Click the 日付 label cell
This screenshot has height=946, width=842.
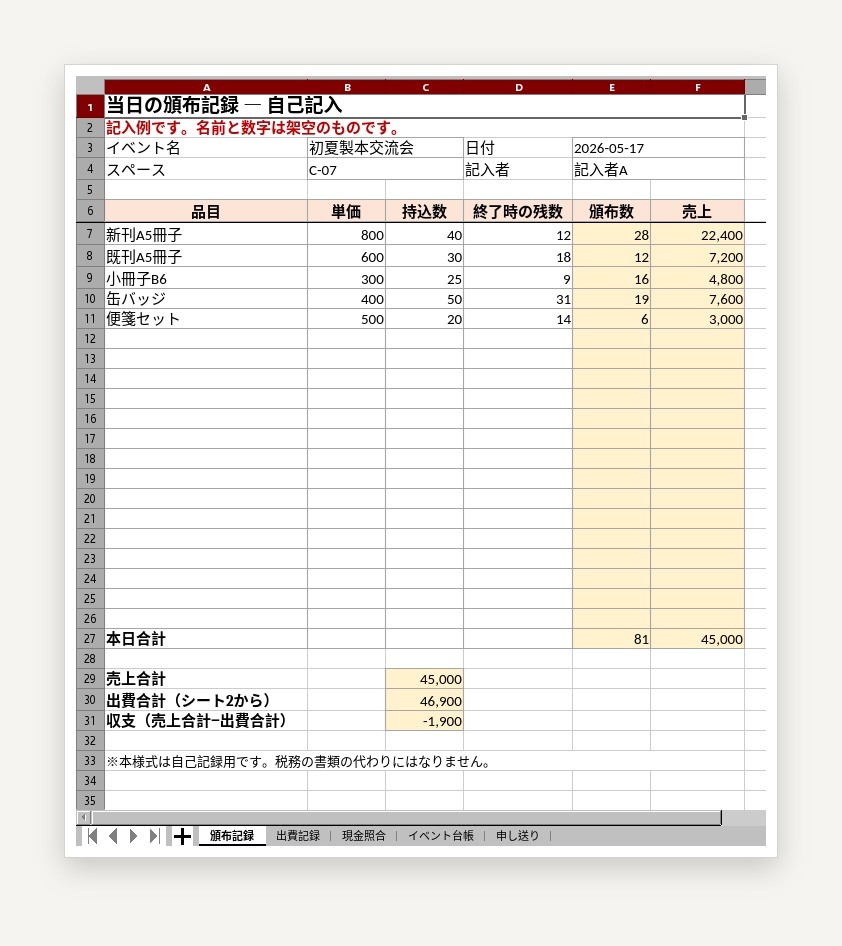tap(518, 148)
